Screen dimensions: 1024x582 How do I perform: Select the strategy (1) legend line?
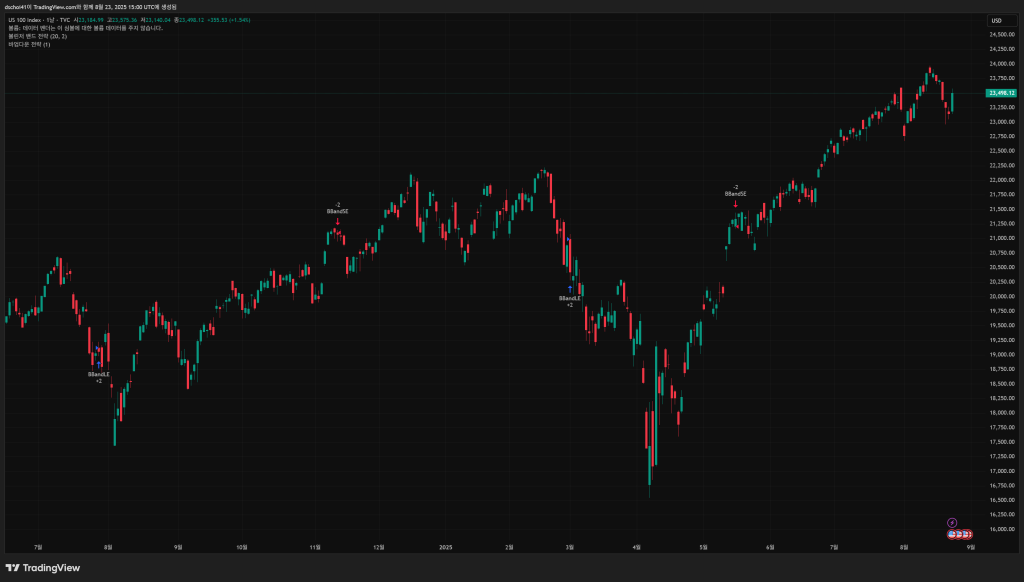[29, 44]
